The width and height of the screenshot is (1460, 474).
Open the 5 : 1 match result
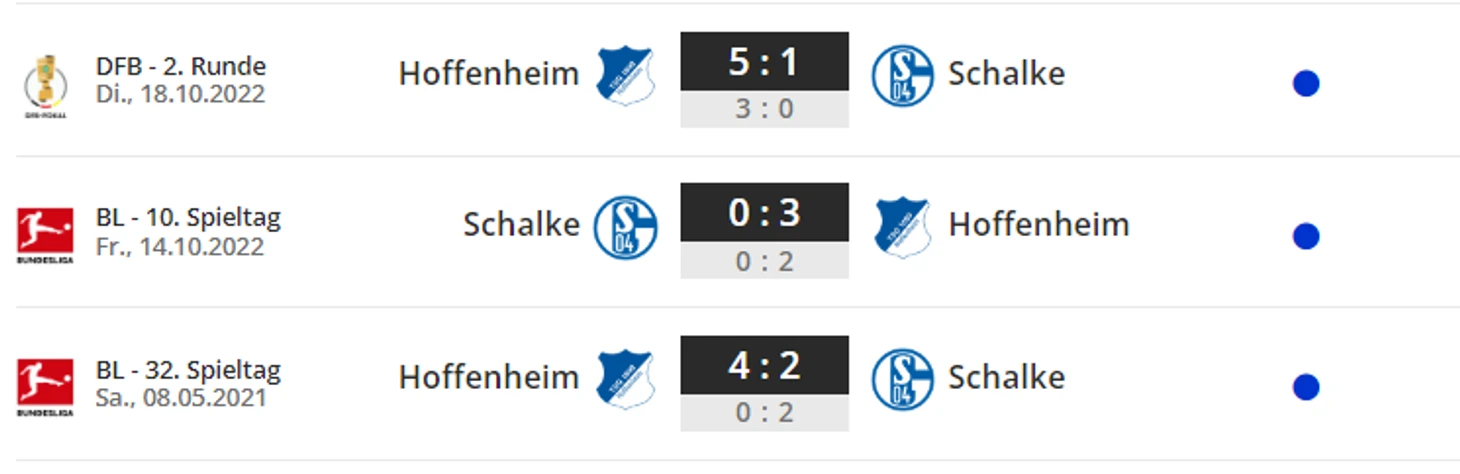click(x=764, y=61)
